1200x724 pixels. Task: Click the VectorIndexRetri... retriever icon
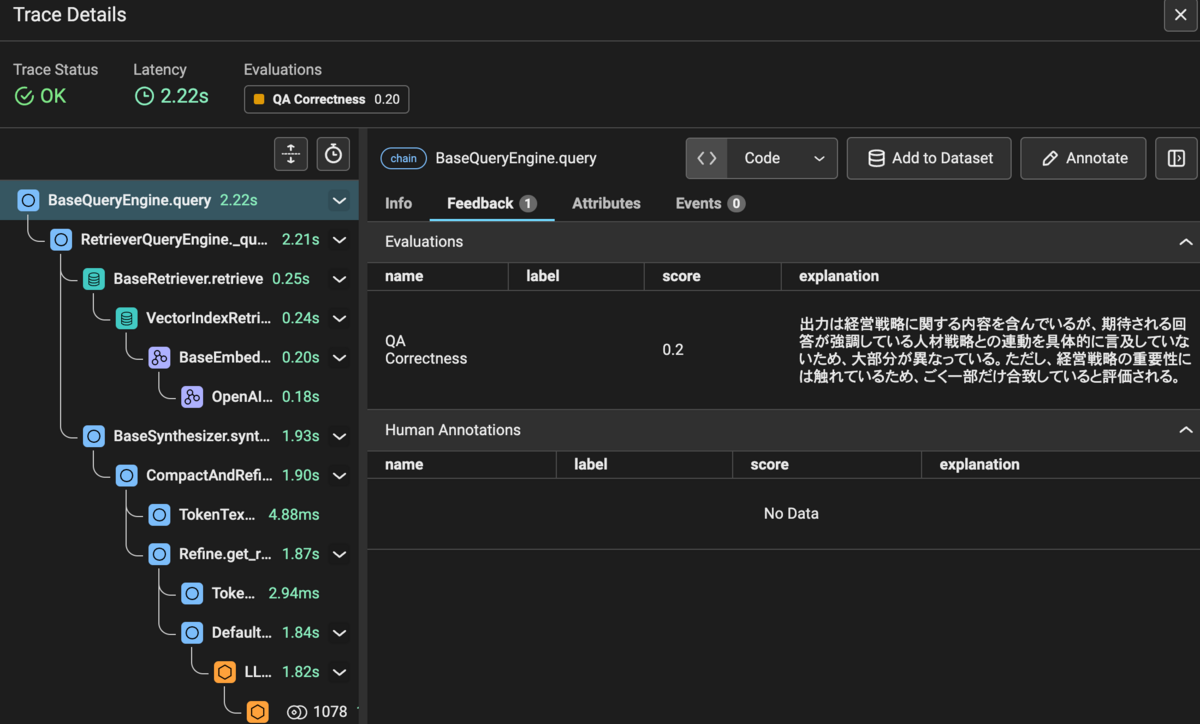pos(127,318)
